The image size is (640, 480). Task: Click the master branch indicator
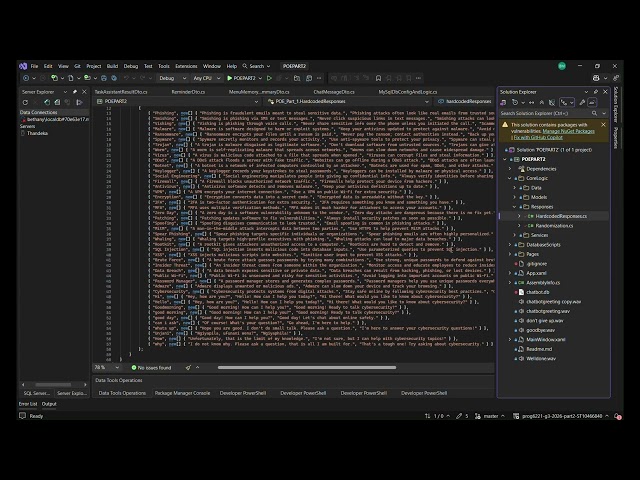(490, 416)
